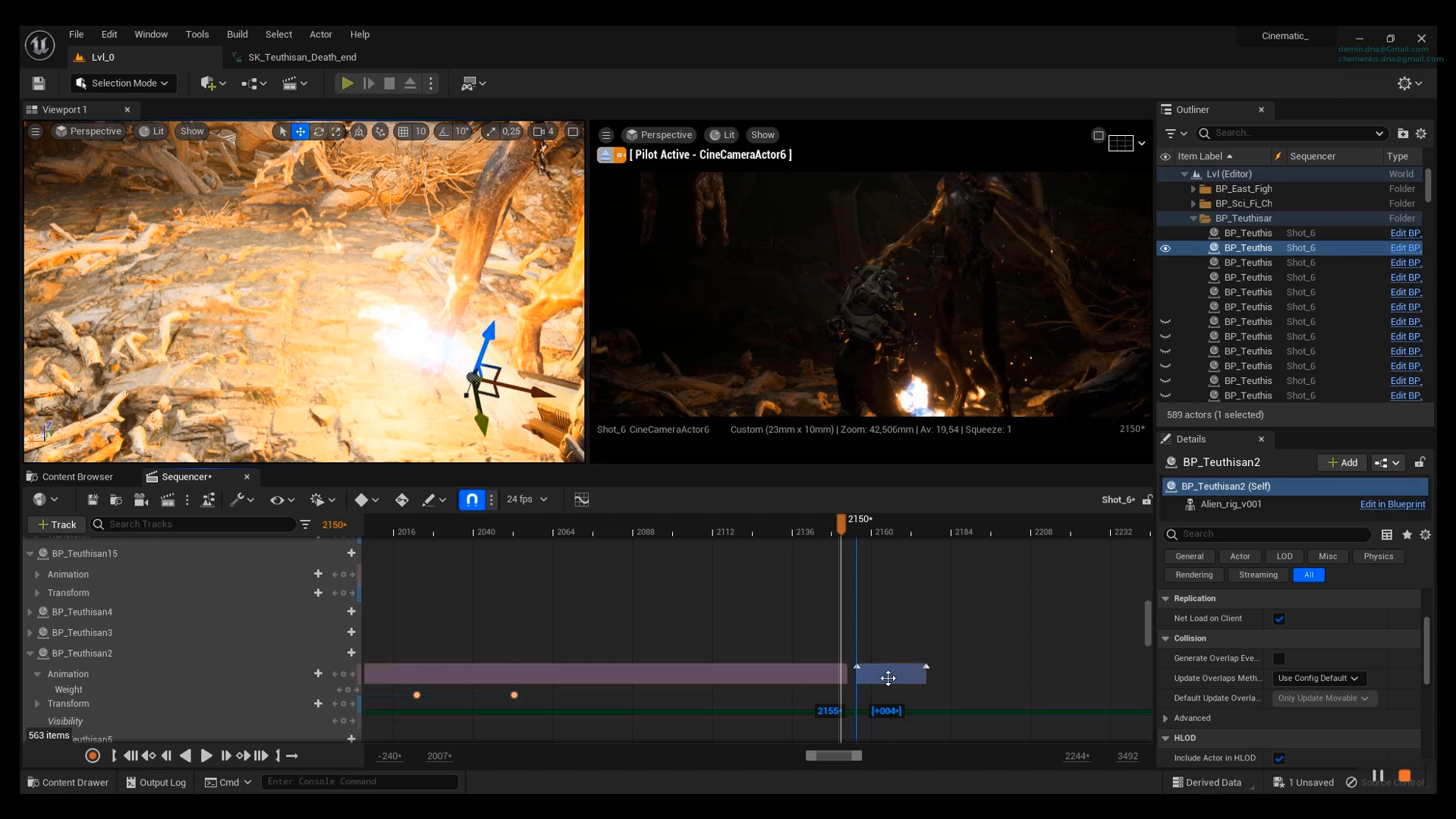Viewport: 1456px width, 819px height.
Task: Uncheck Net Load on Client
Action: click(x=1280, y=619)
